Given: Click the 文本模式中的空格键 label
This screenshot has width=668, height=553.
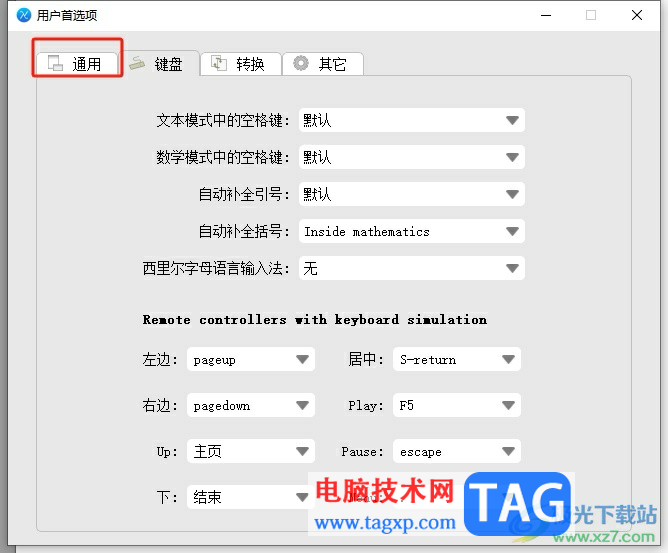Looking at the screenshot, I should 223,121.
